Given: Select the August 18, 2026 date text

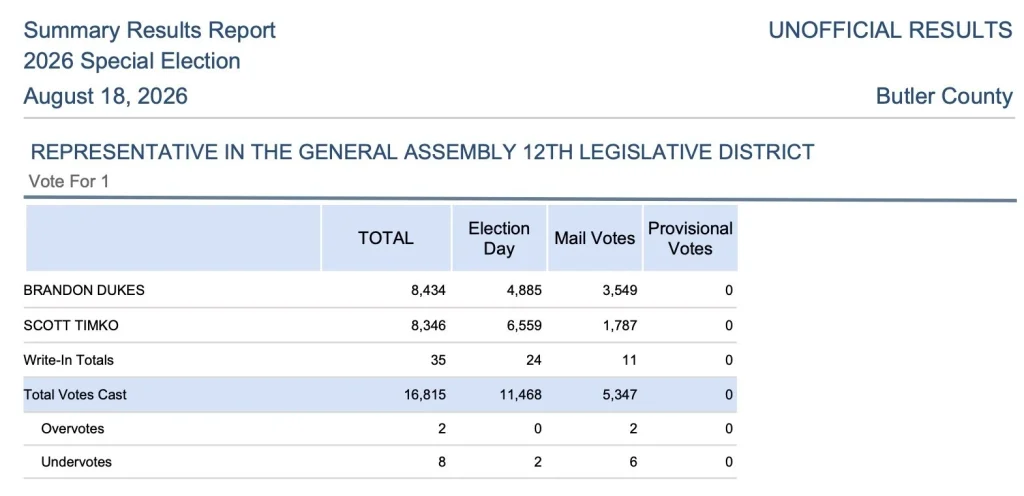Looking at the screenshot, I should point(106,97).
